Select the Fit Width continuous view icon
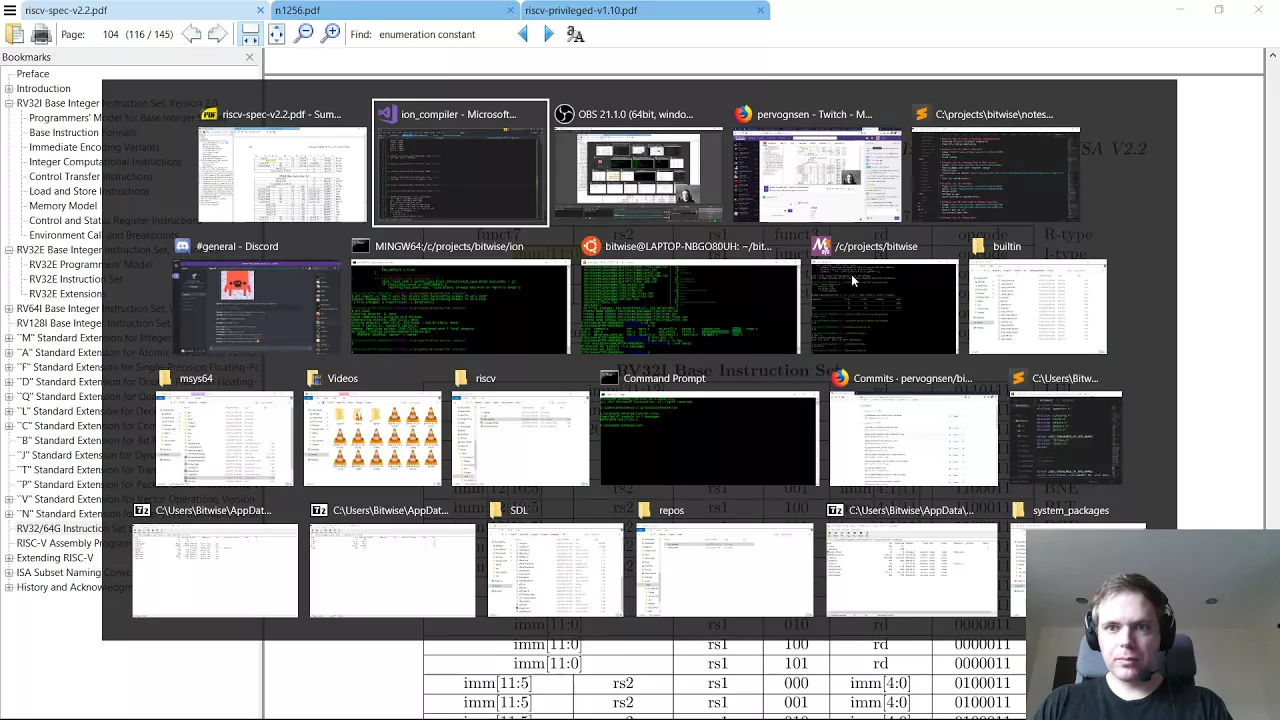The width and height of the screenshot is (1280, 720). pos(250,34)
